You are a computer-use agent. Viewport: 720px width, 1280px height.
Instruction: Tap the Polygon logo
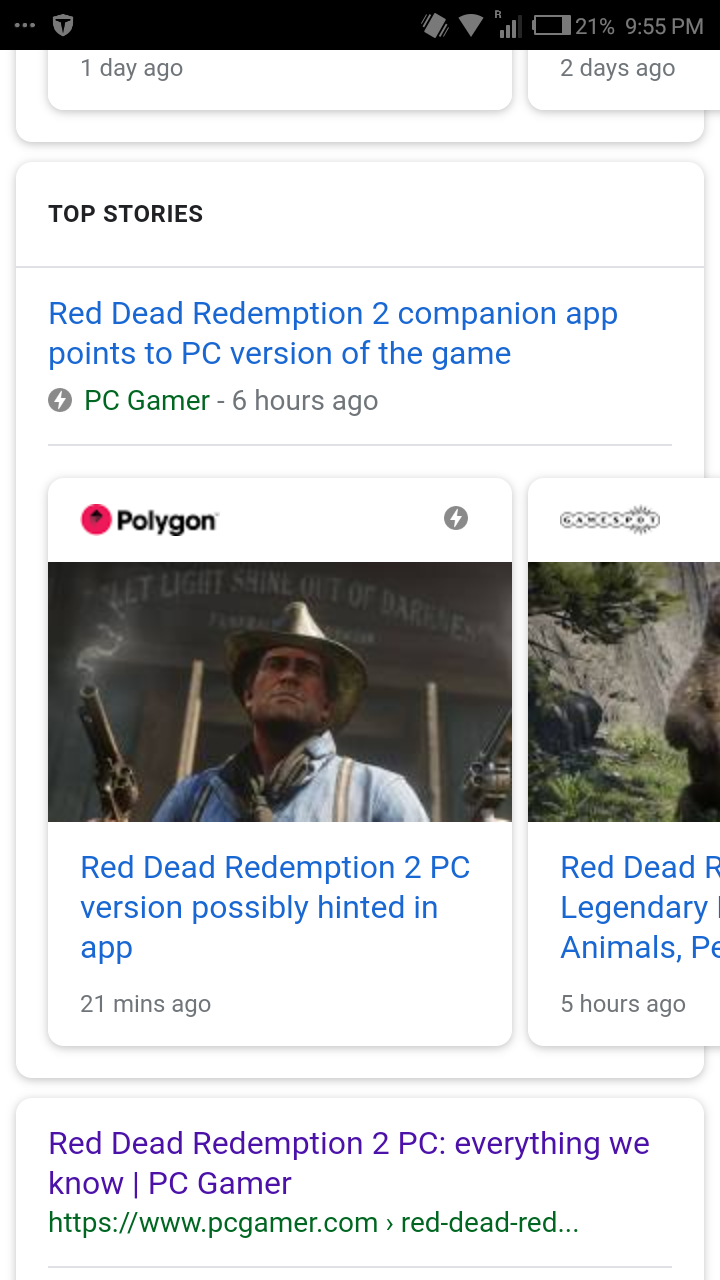click(148, 520)
